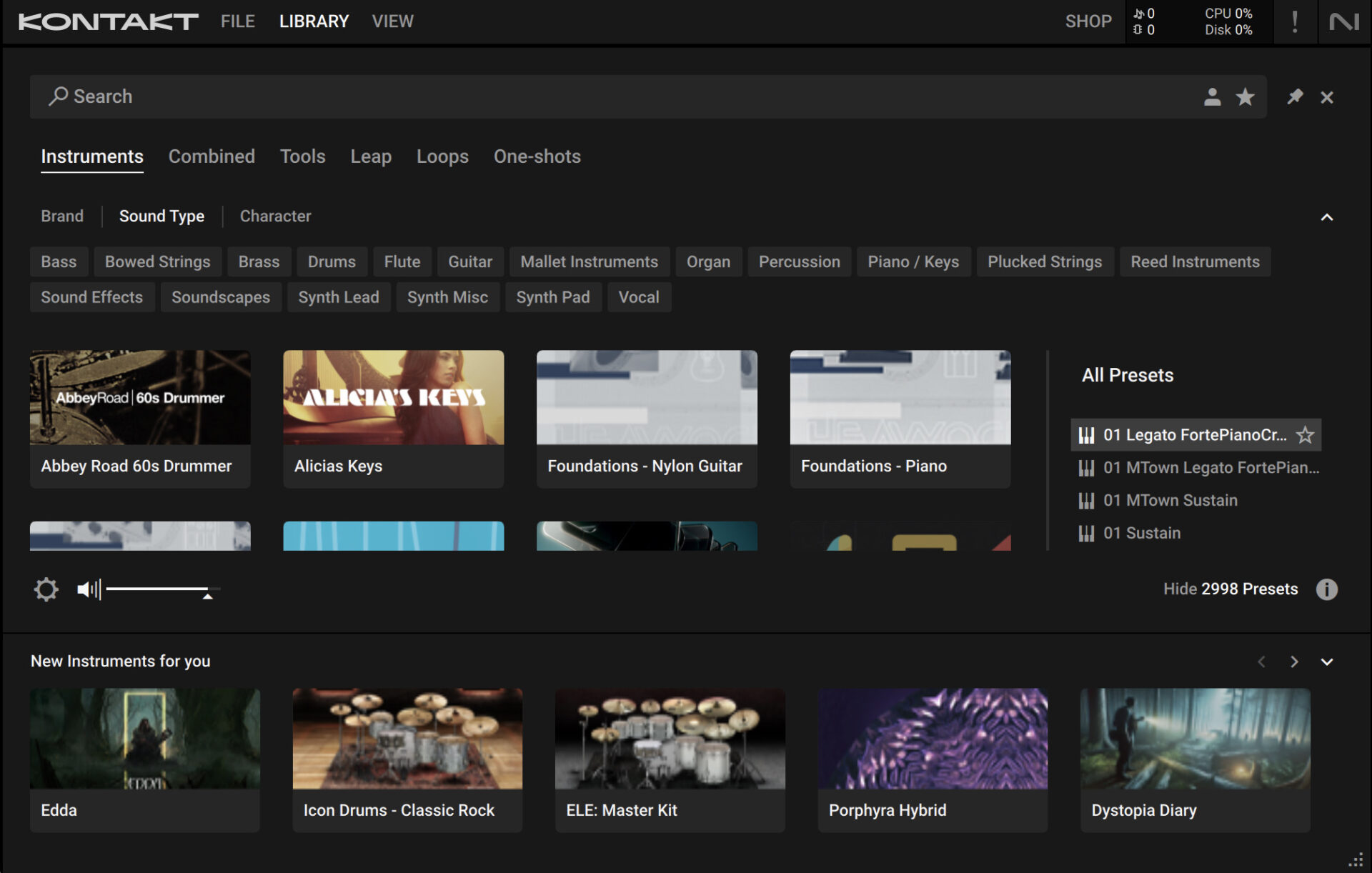Select the Alicias Keys instrument thumbnail
This screenshot has height=873, width=1372.
coord(393,397)
